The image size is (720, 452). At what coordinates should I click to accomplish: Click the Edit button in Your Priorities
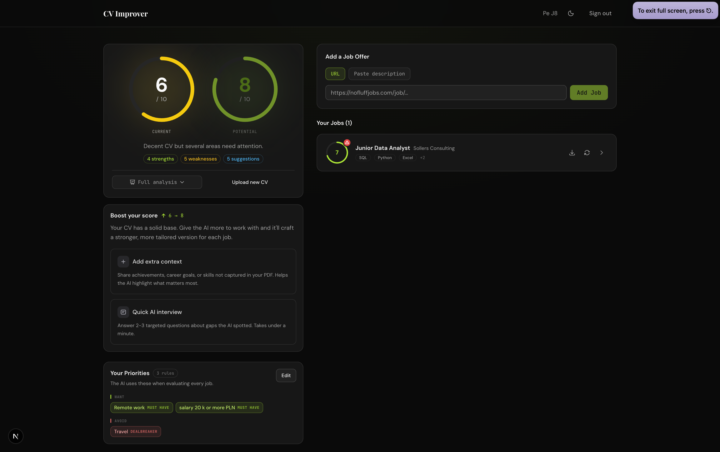point(286,375)
